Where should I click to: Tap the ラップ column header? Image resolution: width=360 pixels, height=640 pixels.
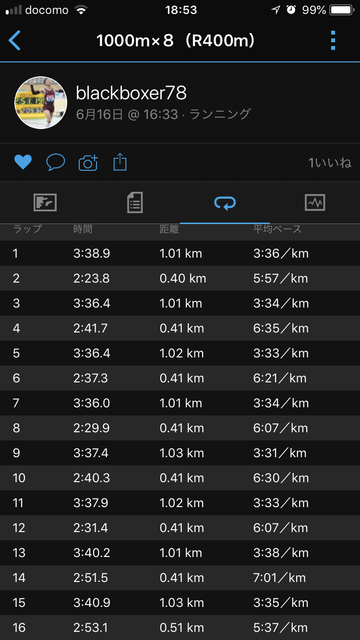(x=27, y=229)
